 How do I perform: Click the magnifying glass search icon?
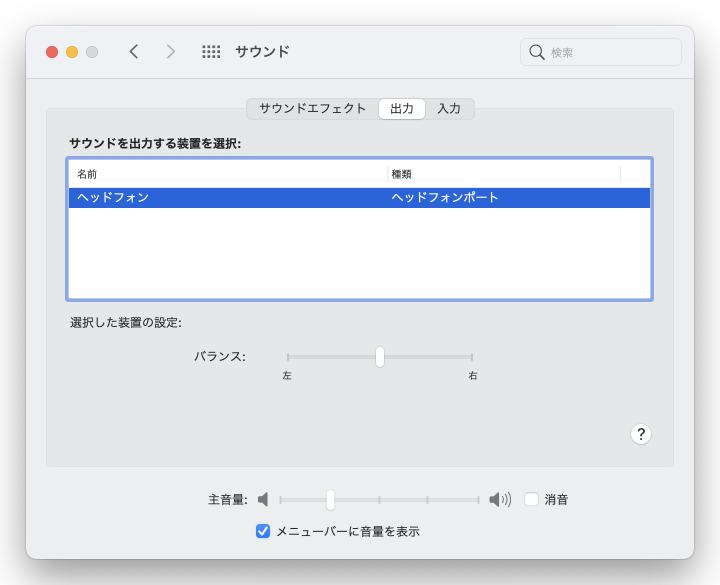click(536, 52)
